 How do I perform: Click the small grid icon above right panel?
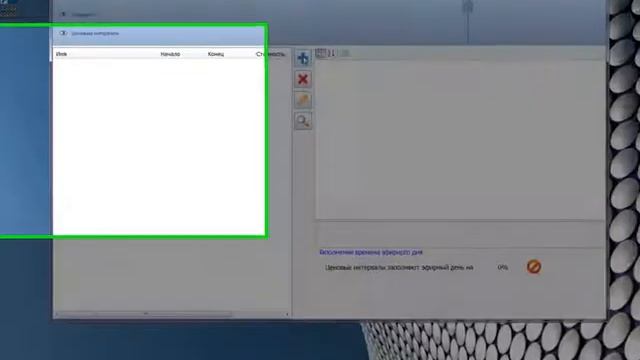coord(321,53)
